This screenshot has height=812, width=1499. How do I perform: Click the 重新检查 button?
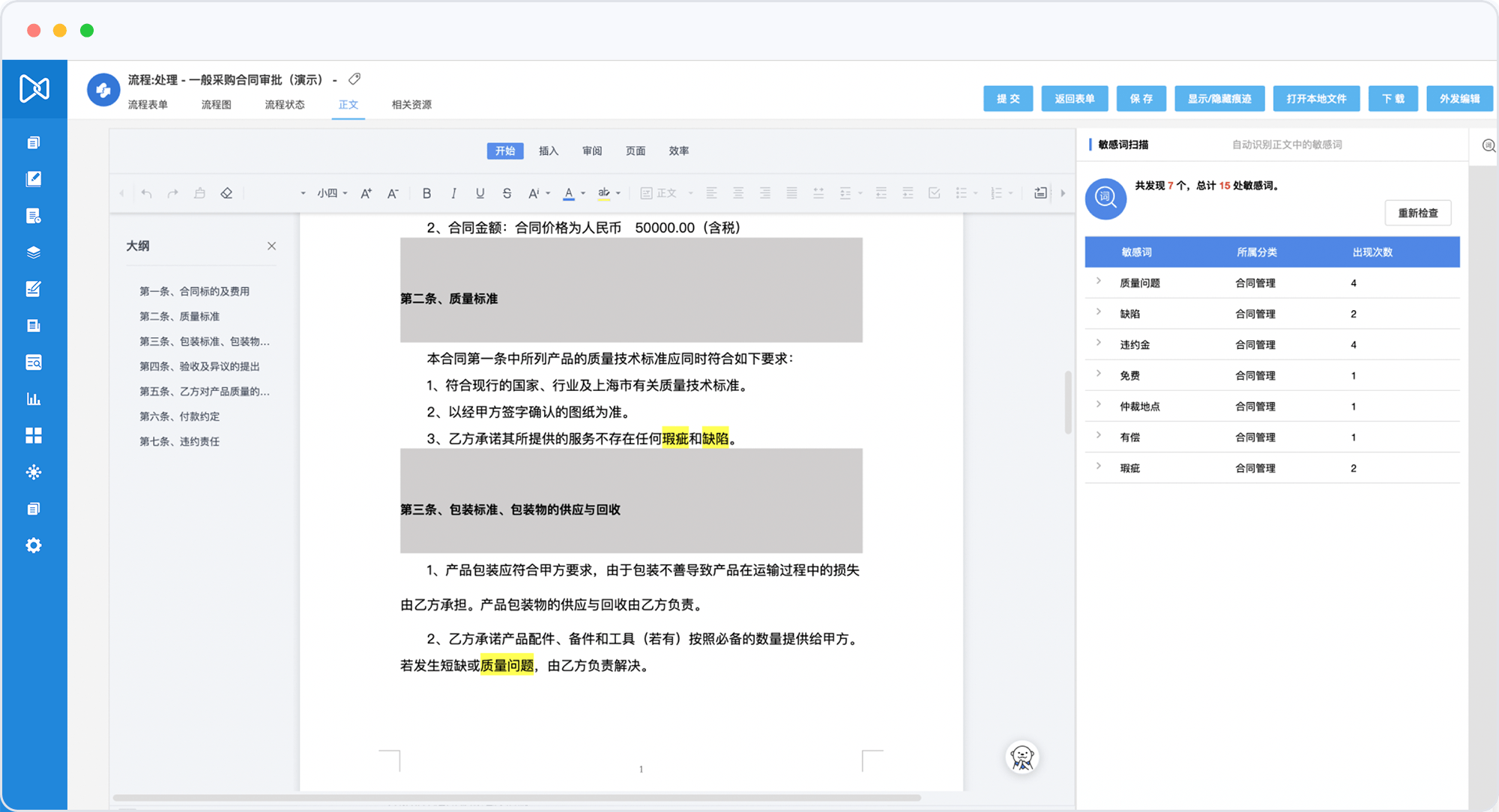[x=1417, y=213]
